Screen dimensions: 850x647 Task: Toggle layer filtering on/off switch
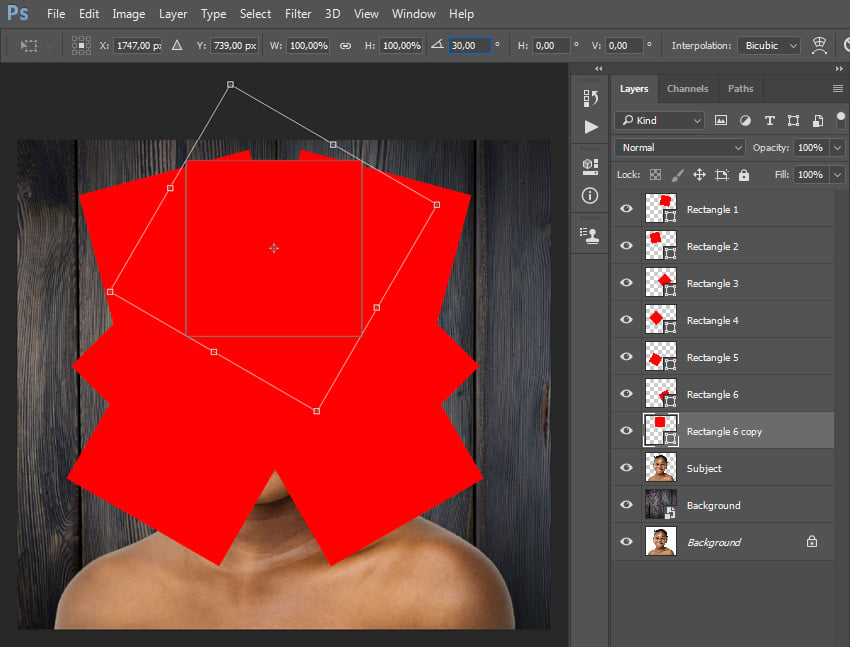[840, 120]
